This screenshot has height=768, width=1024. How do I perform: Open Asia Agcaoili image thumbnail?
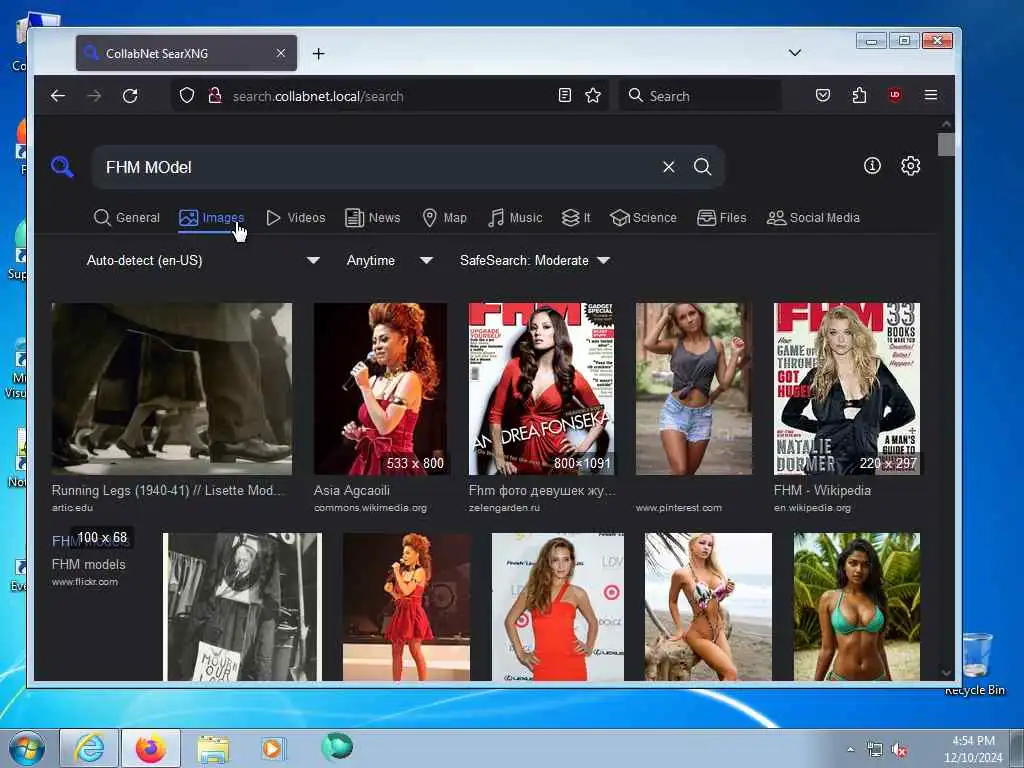pyautogui.click(x=380, y=389)
